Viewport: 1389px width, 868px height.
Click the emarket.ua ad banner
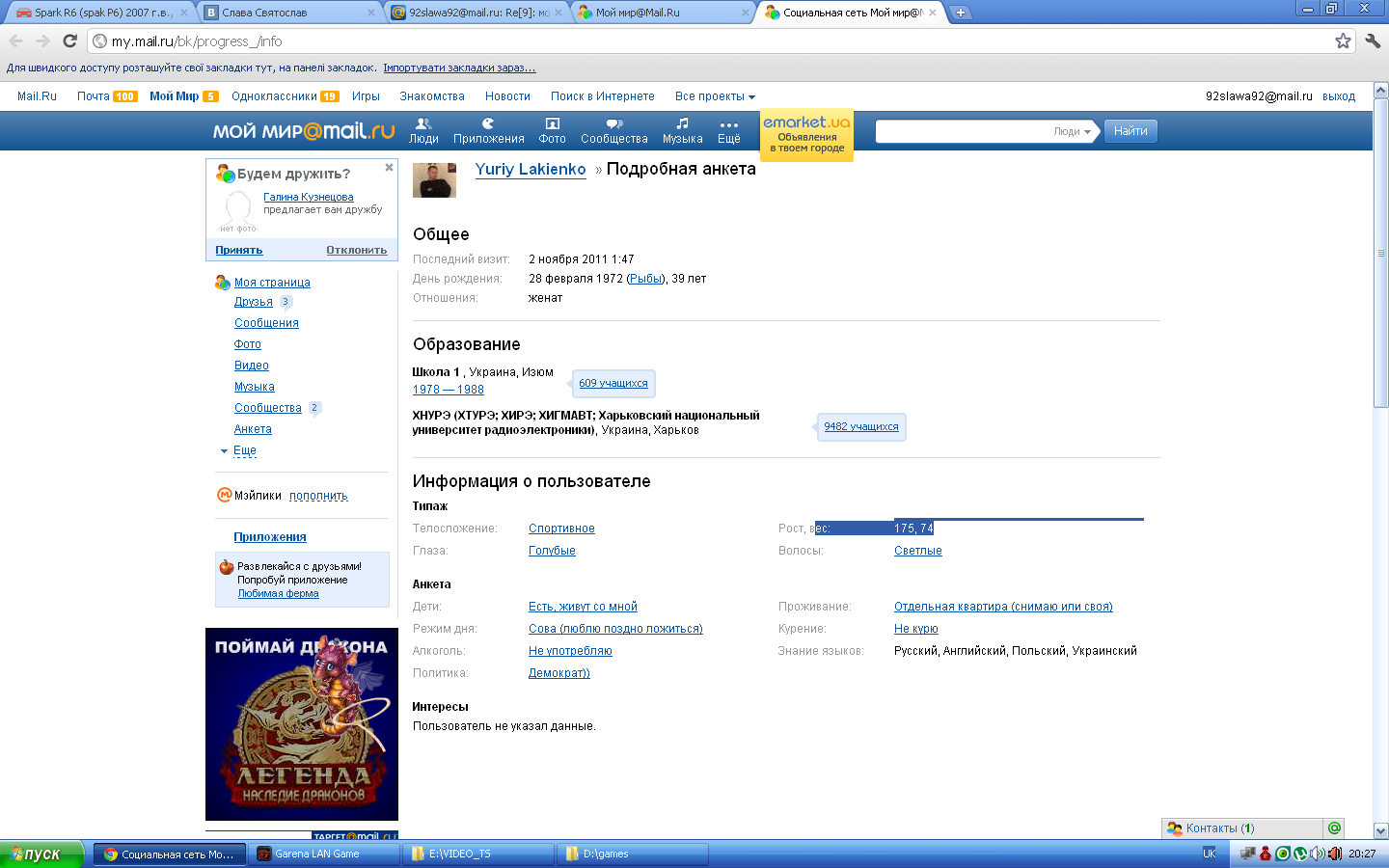807,135
